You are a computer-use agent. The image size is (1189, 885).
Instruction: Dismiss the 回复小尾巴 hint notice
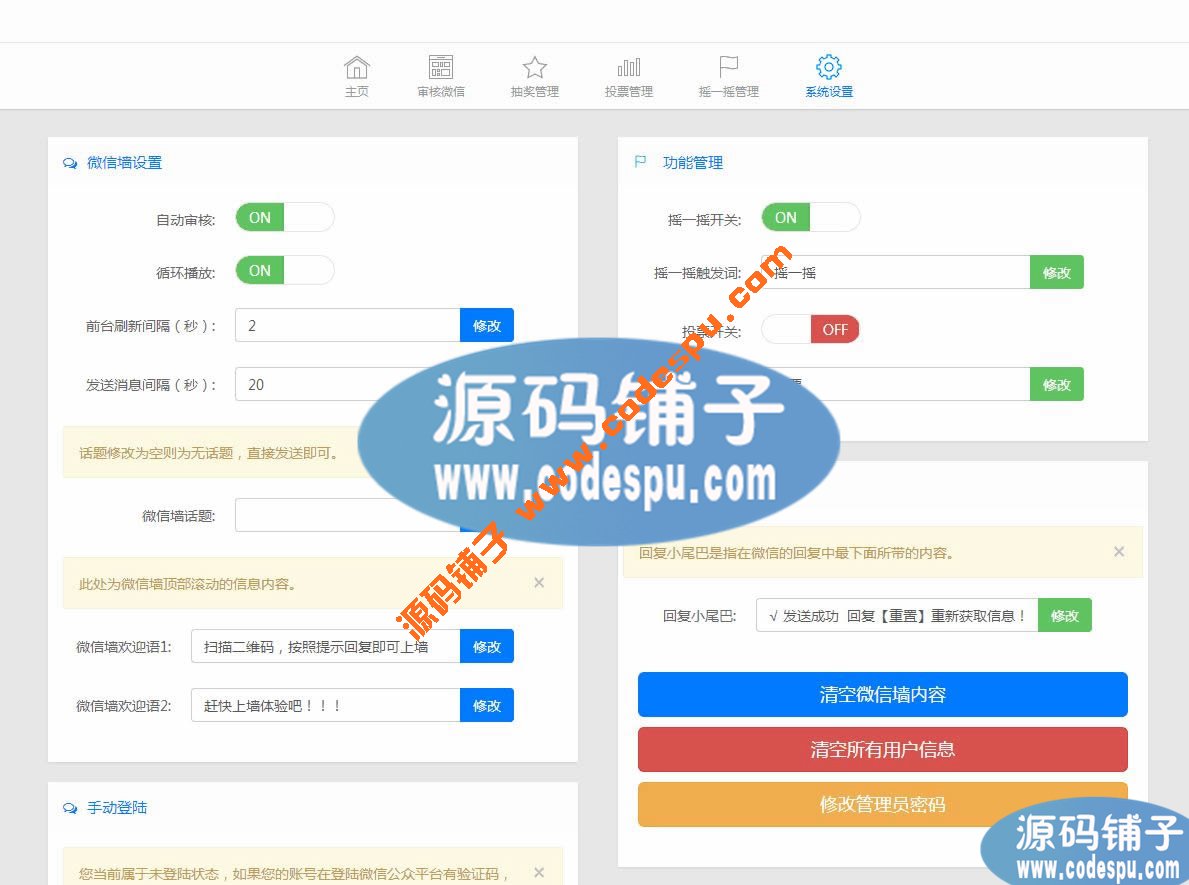pyautogui.click(x=1118, y=551)
